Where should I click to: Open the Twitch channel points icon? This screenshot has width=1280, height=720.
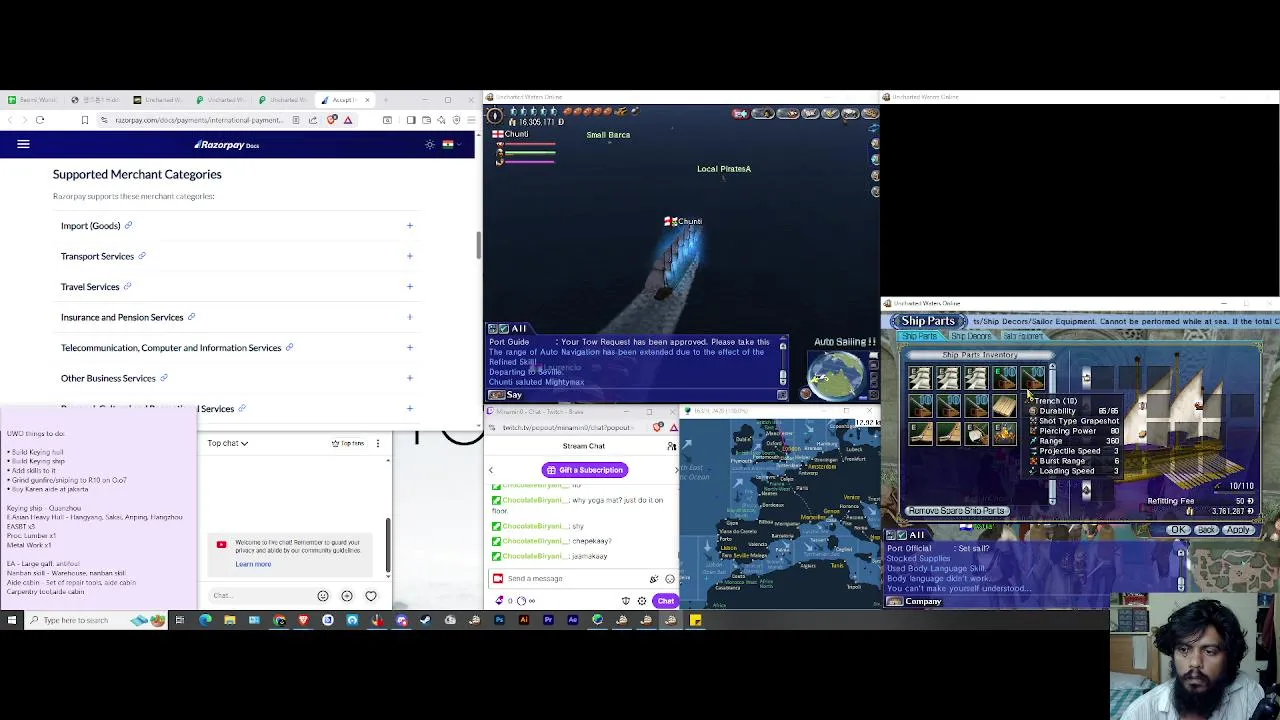[522, 601]
